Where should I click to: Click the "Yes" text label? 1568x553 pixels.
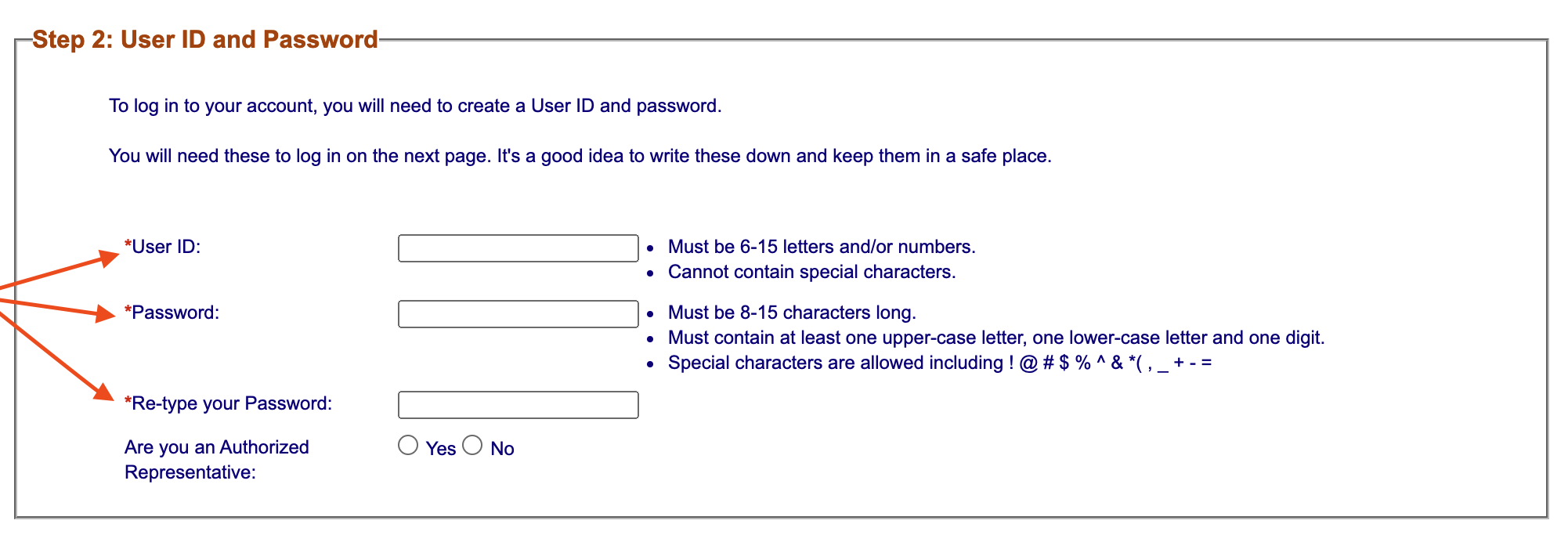pos(441,449)
